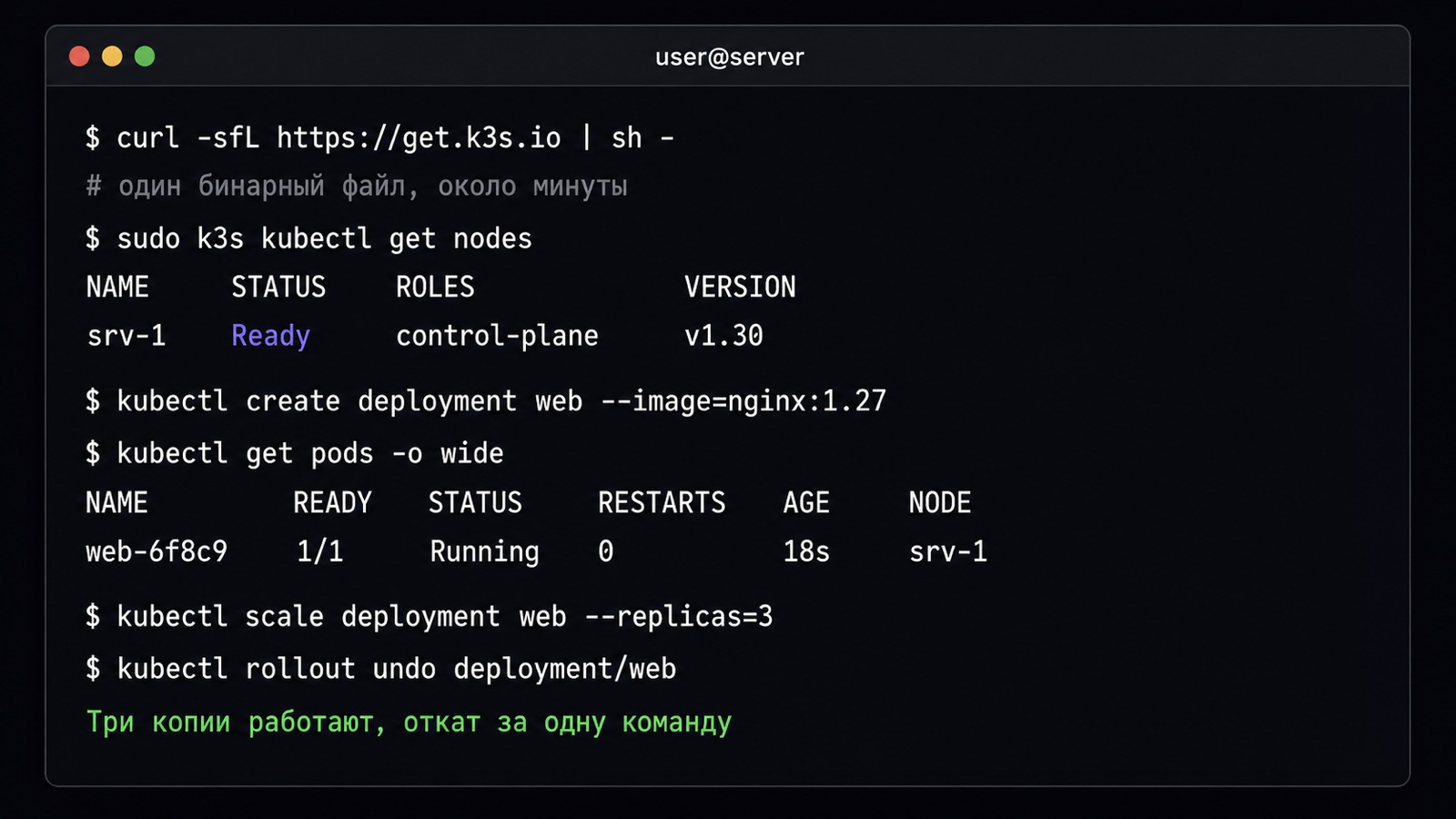Click the red close window button
The image size is (1456, 819).
pos(79,56)
